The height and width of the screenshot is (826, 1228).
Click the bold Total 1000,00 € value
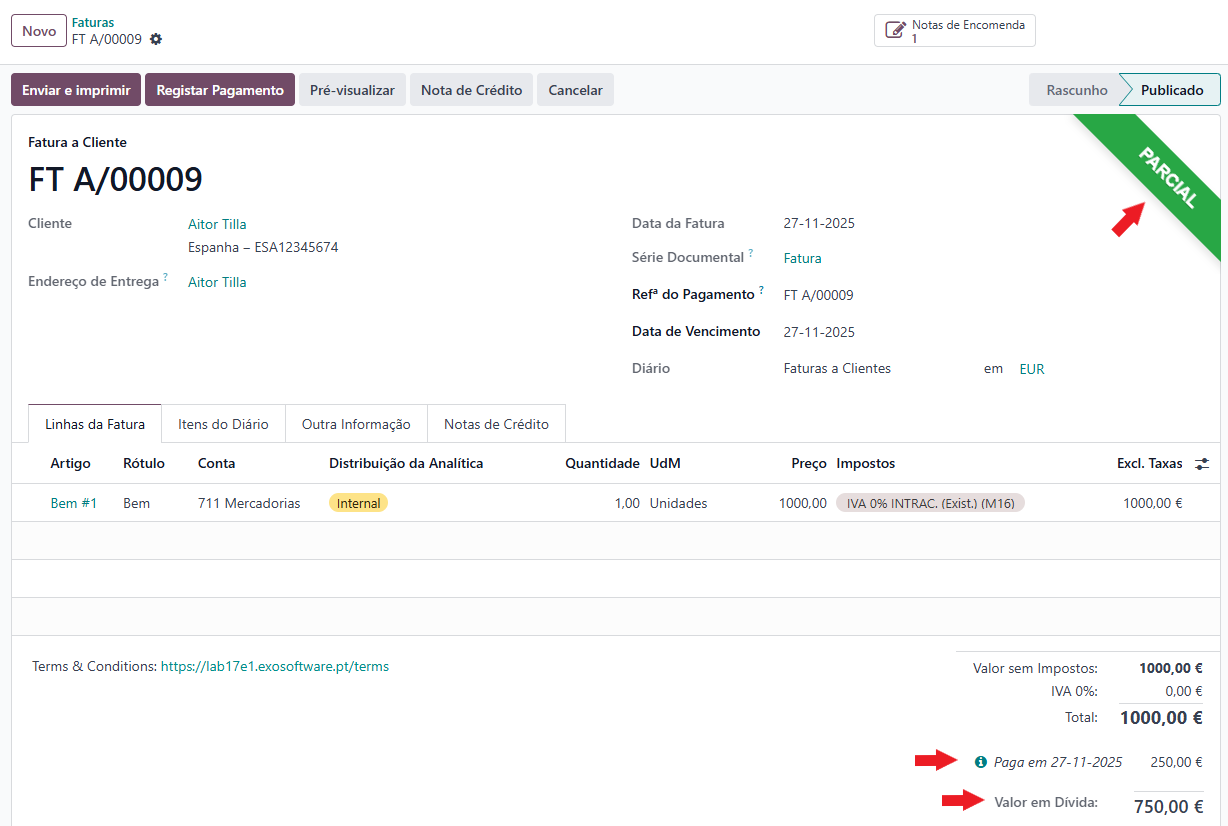(x=1161, y=717)
